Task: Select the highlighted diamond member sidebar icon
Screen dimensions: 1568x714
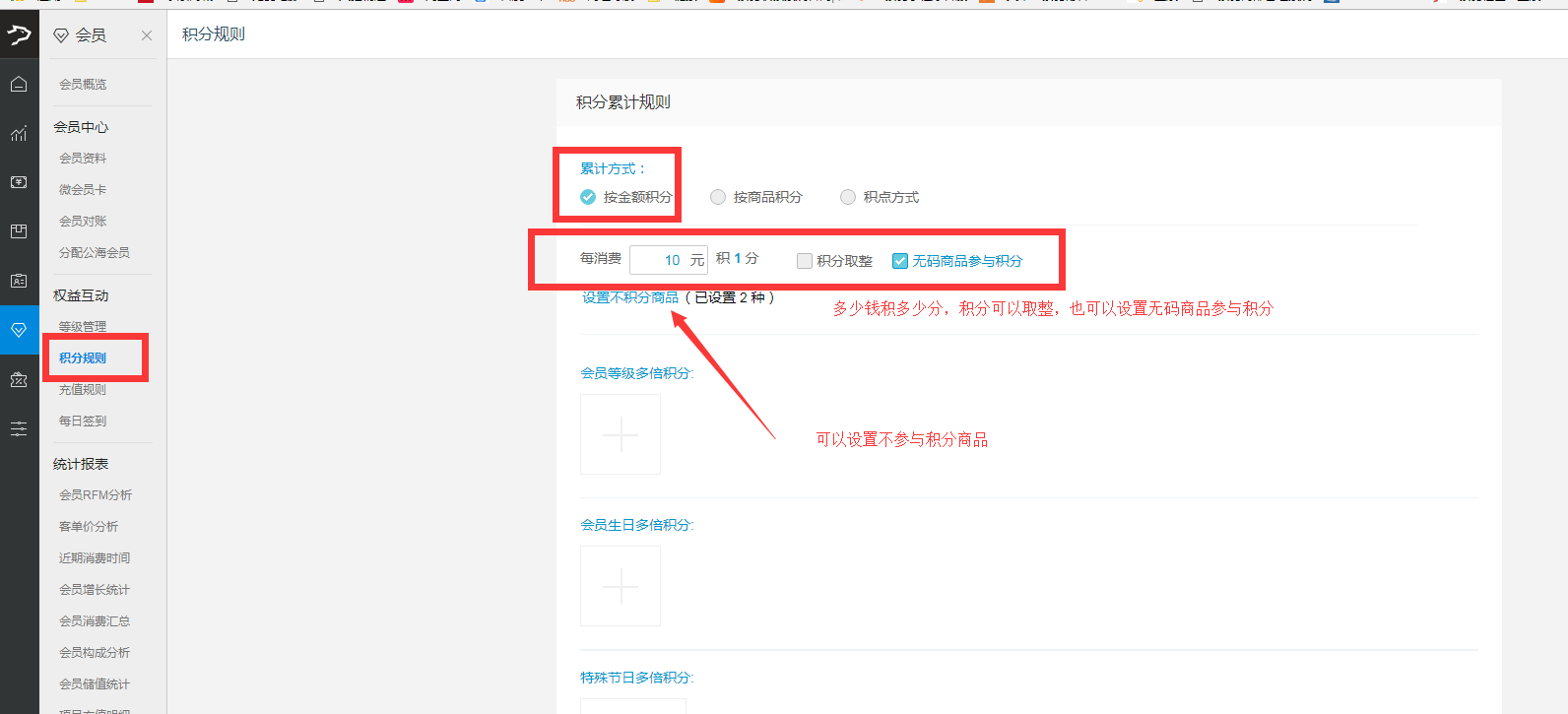Action: (x=19, y=330)
